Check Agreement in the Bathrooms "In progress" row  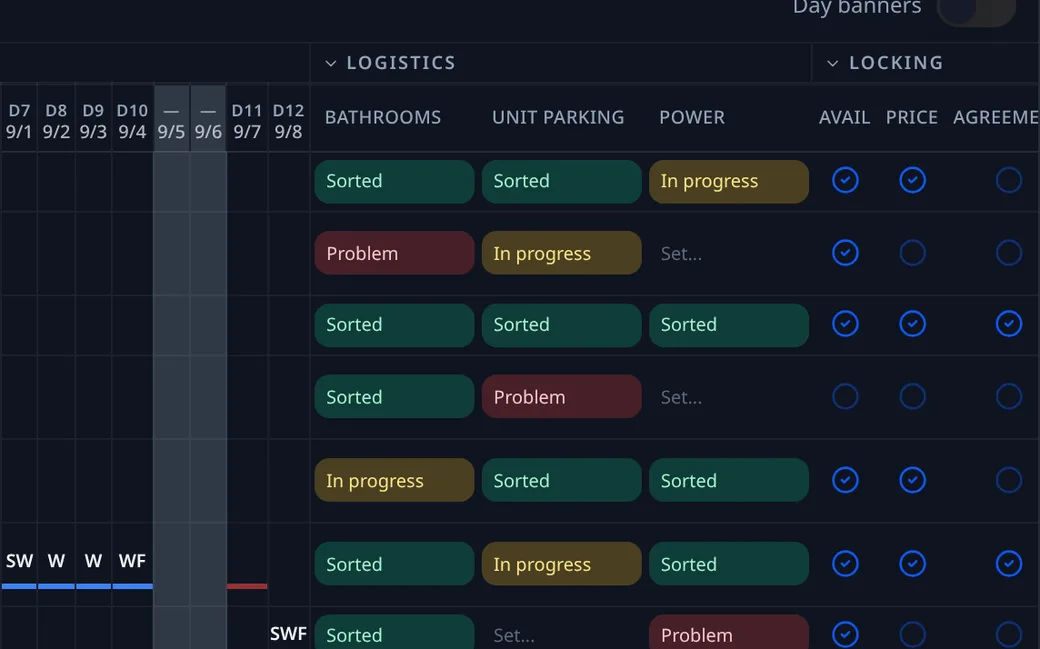(1009, 480)
